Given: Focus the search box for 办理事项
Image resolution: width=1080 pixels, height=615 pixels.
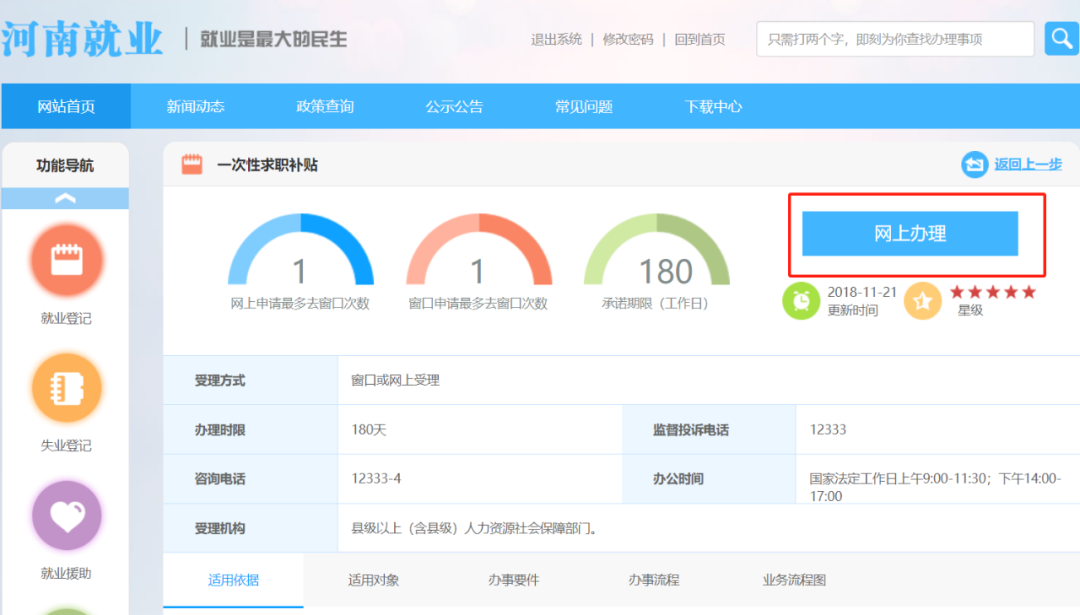Looking at the screenshot, I should click(x=895, y=39).
